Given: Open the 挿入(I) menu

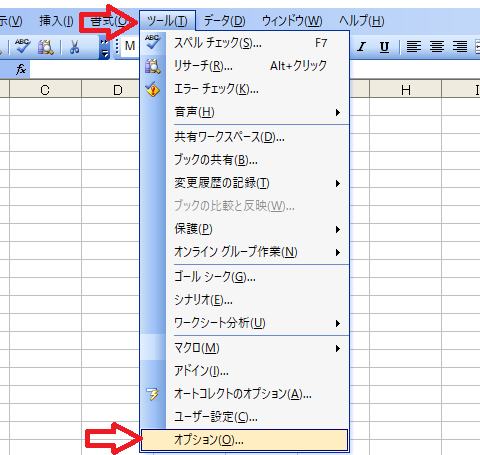Looking at the screenshot, I should pyautogui.click(x=56, y=21).
